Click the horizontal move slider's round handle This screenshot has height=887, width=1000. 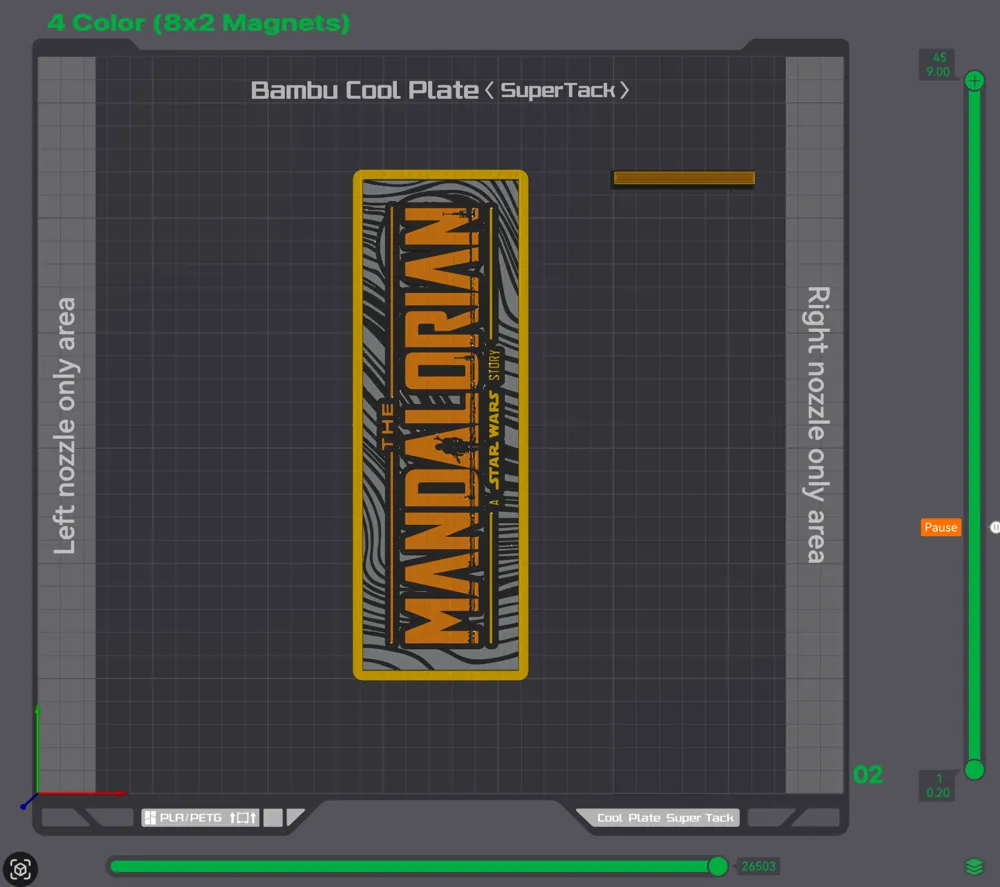tap(718, 866)
